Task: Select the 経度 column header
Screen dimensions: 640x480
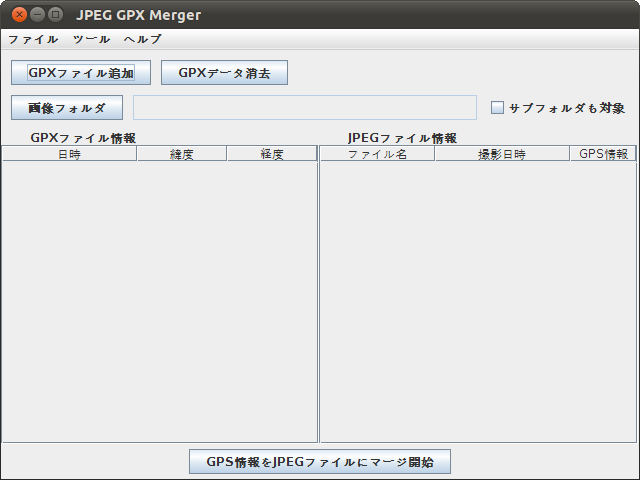Action: 272,154
